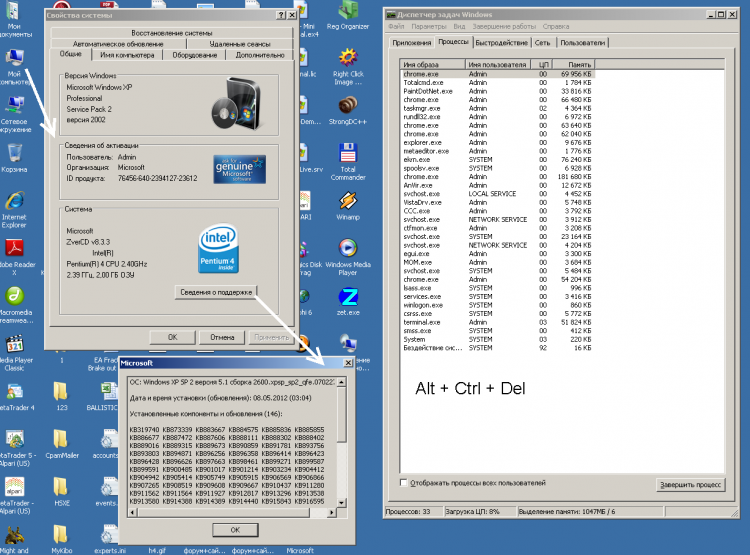Sort processes by Память column header
The height and width of the screenshot is (555, 750).
click(574, 64)
